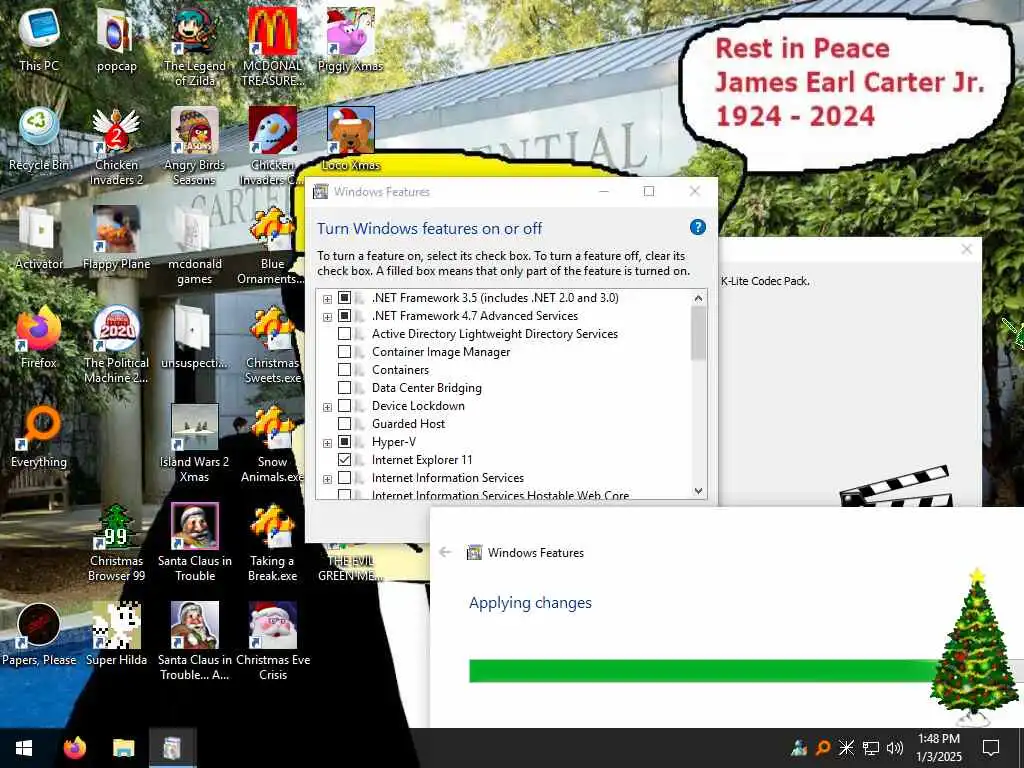Screen dimensions: 1024x768
Task: Open the Windows Features help icon
Action: coord(697,227)
